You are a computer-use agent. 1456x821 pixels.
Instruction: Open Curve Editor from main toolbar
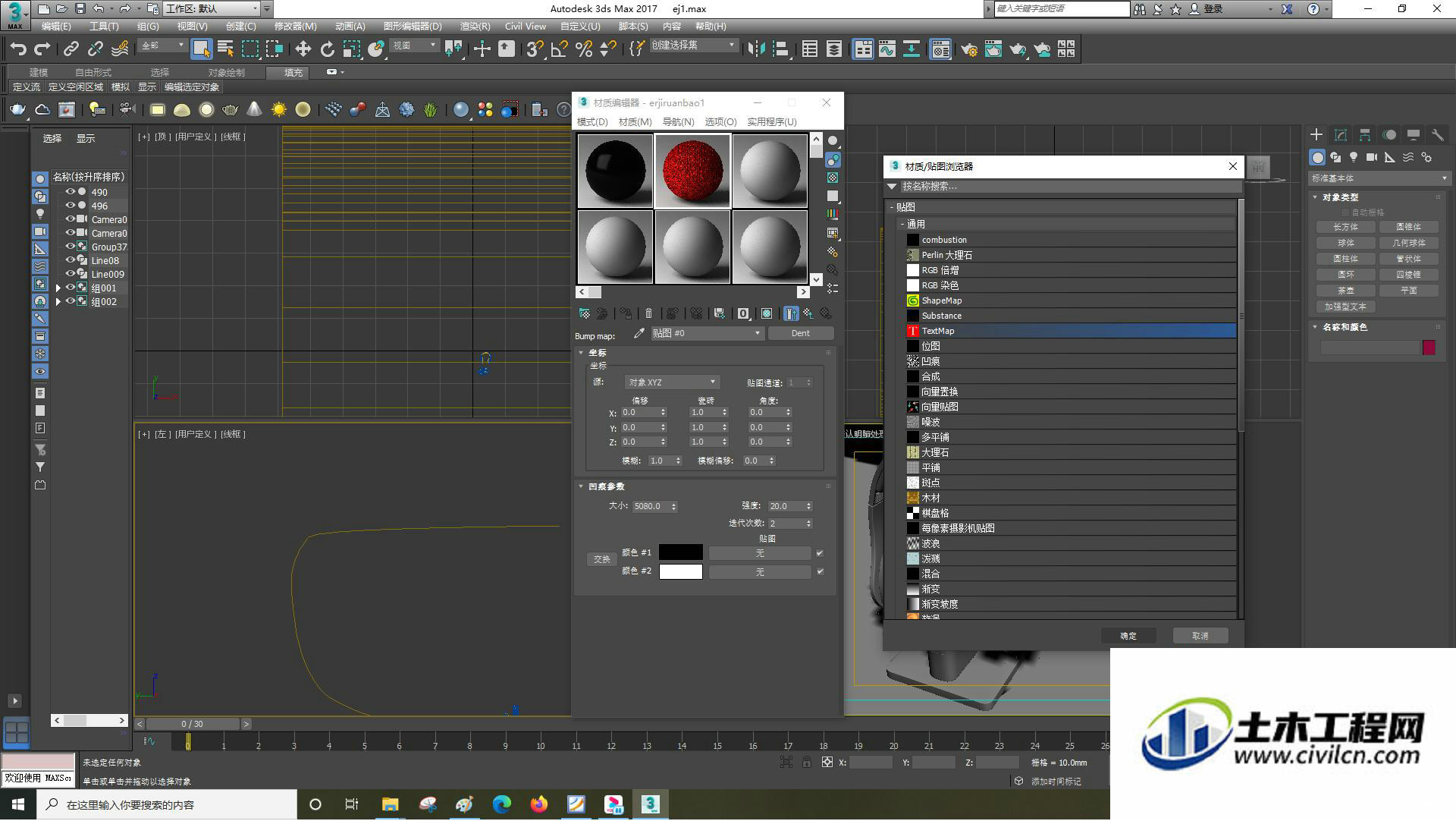[887, 49]
